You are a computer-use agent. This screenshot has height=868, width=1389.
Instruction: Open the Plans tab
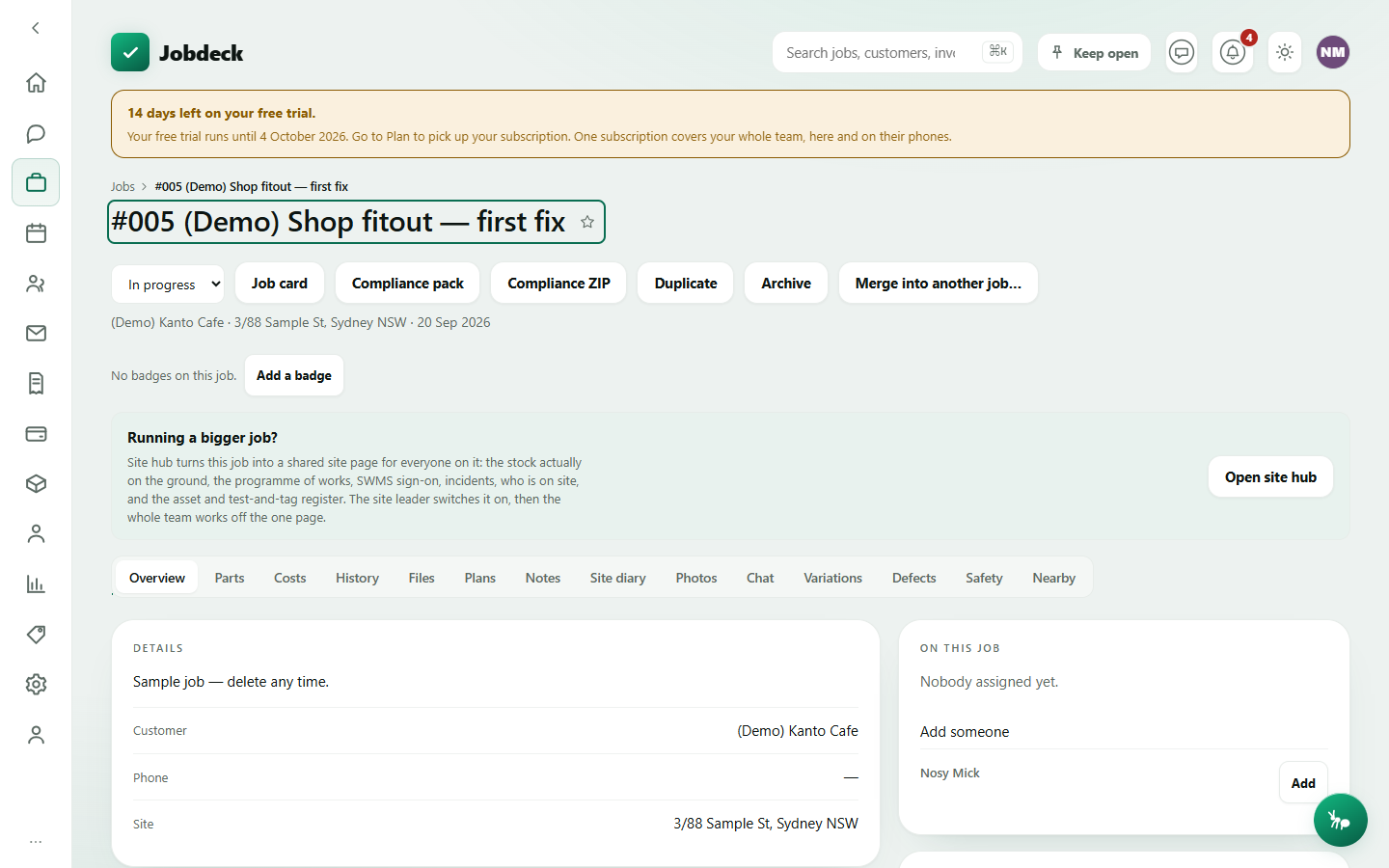point(479,578)
